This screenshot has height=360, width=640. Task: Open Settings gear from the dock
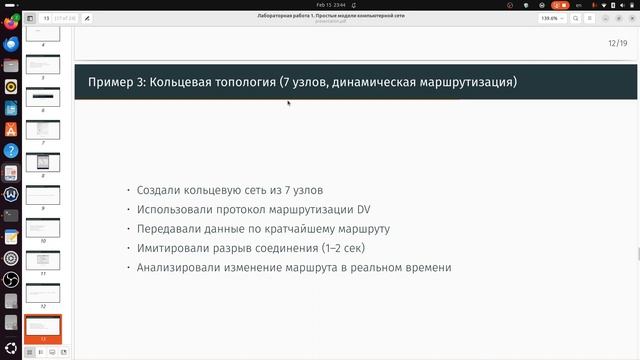(x=11, y=258)
